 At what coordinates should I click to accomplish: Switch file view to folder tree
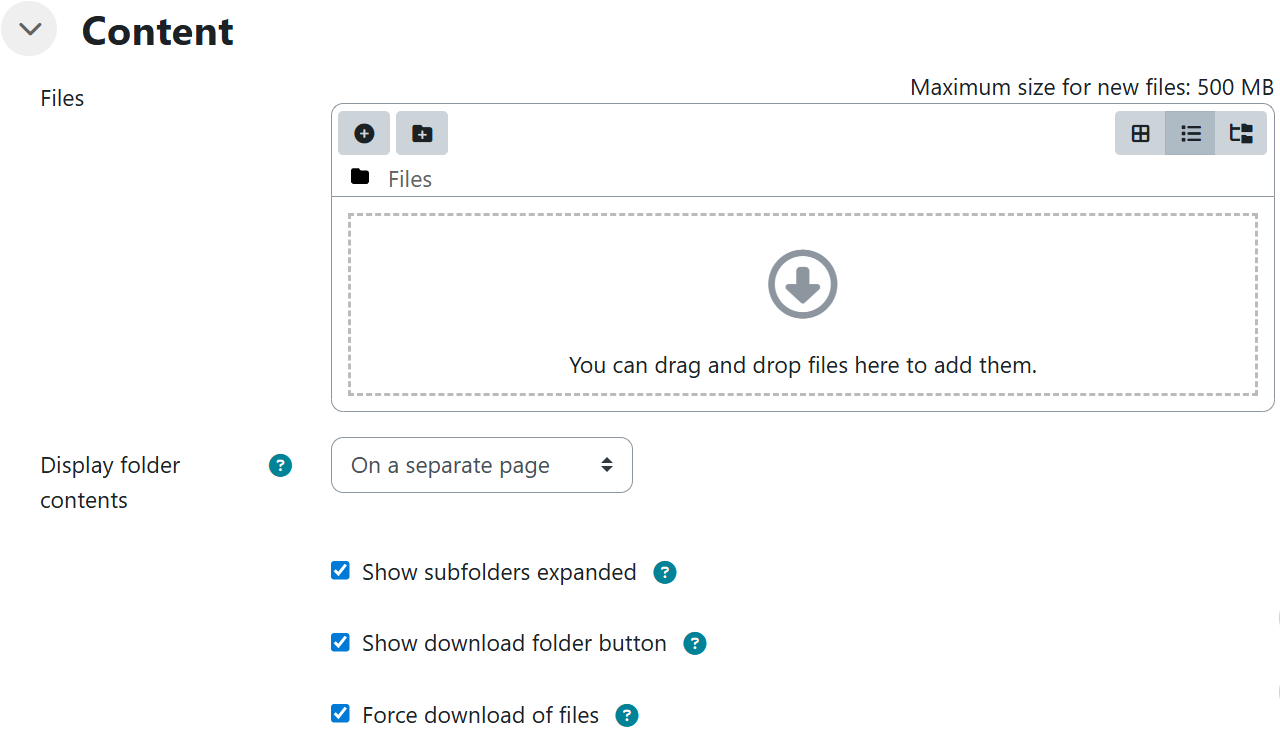(x=1241, y=133)
